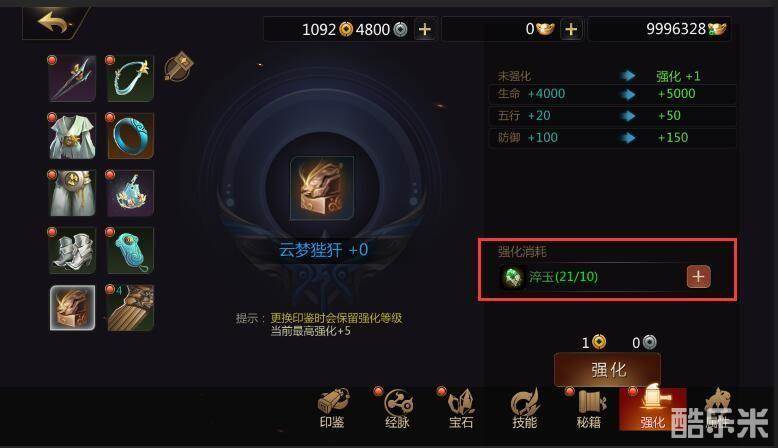The height and width of the screenshot is (448, 778).
Task: Click the 云梦狴犴 seal in center
Action: (x=322, y=188)
